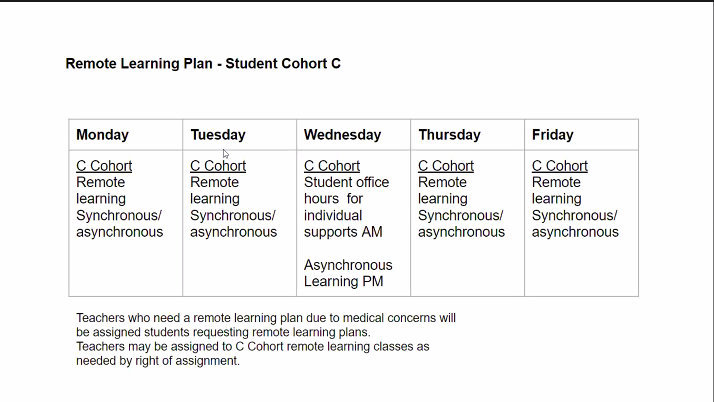The image size is (714, 402).
Task: Click the Thursday column header
Action: click(449, 135)
